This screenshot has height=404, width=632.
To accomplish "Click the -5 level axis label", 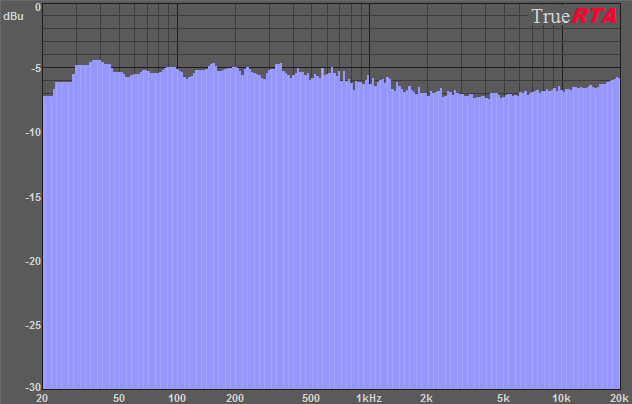I will tap(36, 68).
